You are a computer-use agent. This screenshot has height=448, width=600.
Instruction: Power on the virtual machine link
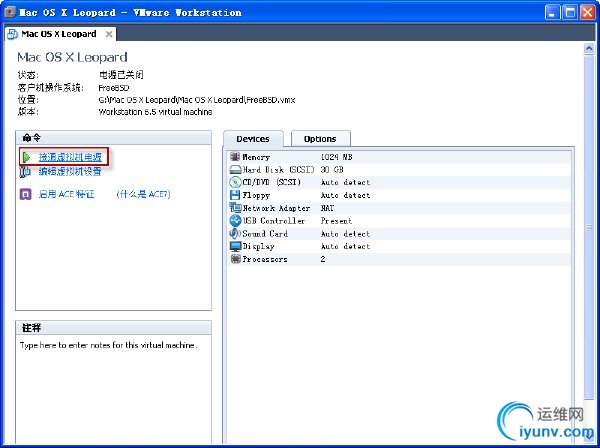pos(70,157)
